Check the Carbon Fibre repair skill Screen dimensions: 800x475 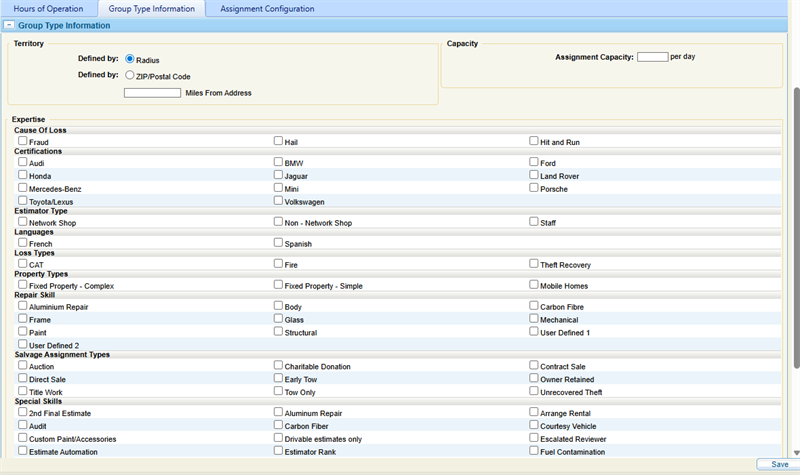(x=534, y=306)
